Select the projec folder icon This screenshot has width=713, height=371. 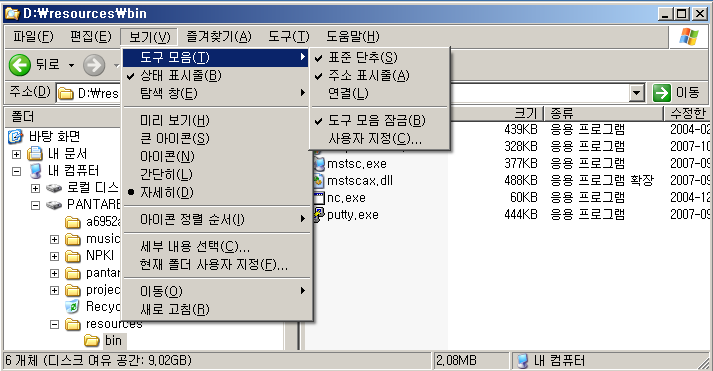[73, 290]
